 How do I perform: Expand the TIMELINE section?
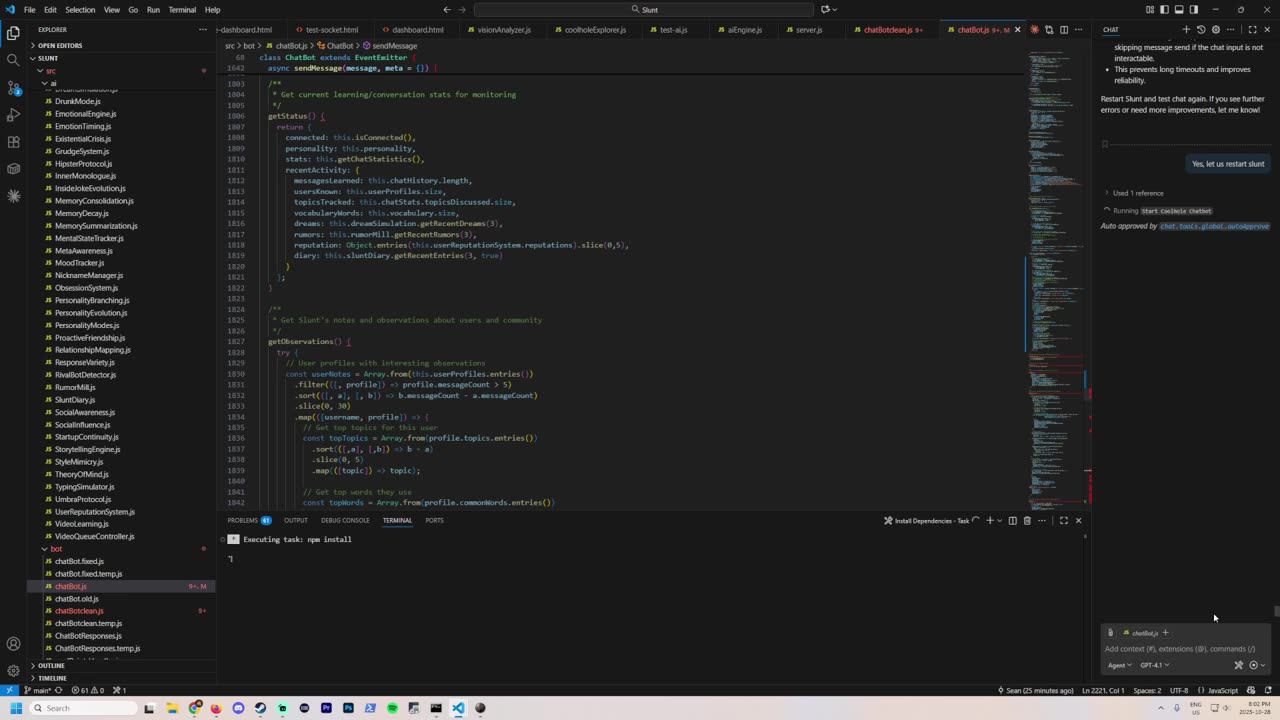[120, 678]
